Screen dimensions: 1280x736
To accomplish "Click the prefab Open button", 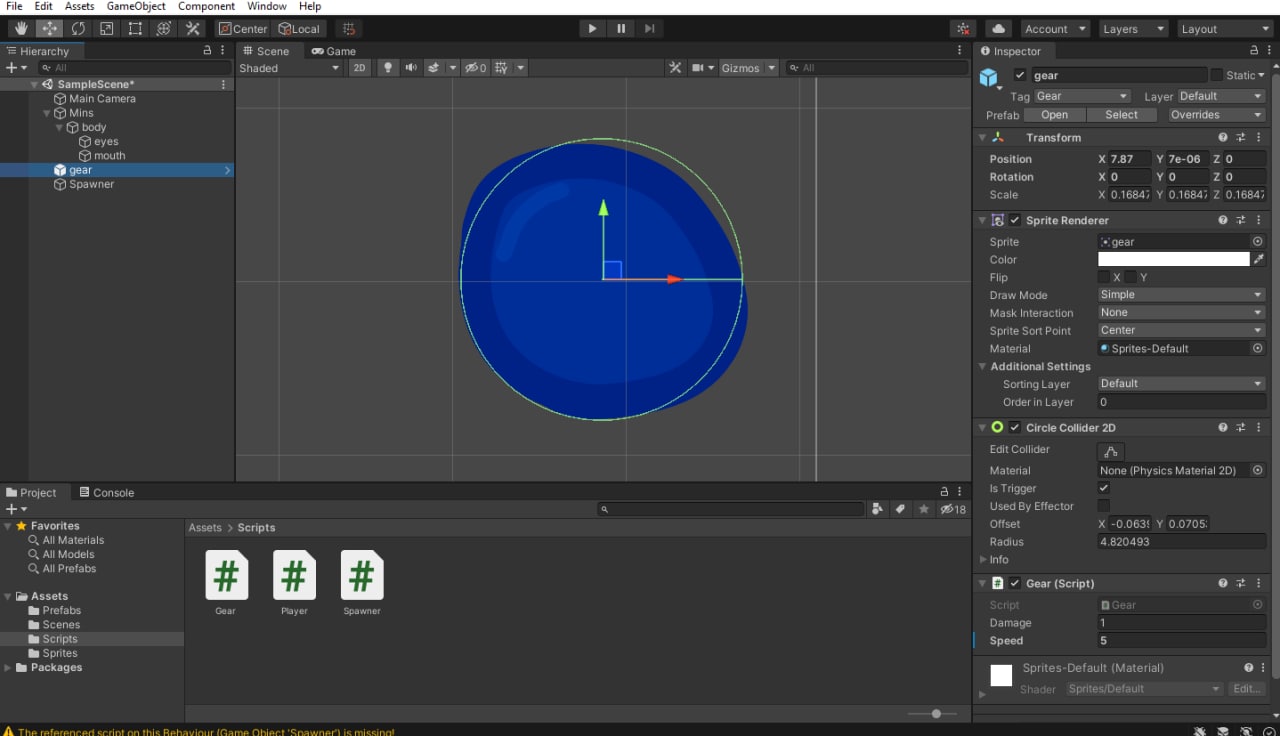I will point(1054,115).
